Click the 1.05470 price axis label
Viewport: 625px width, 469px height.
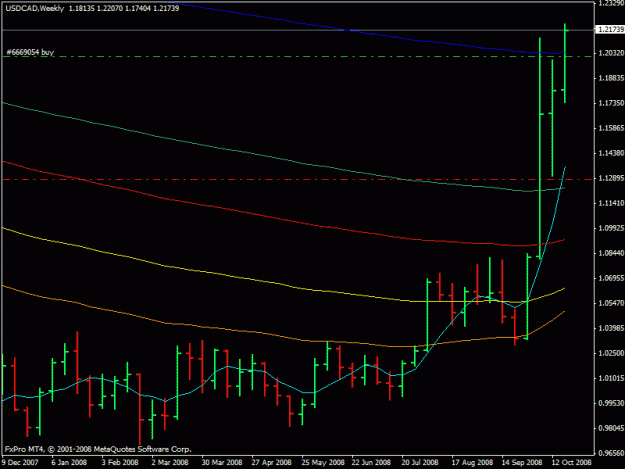(611, 303)
